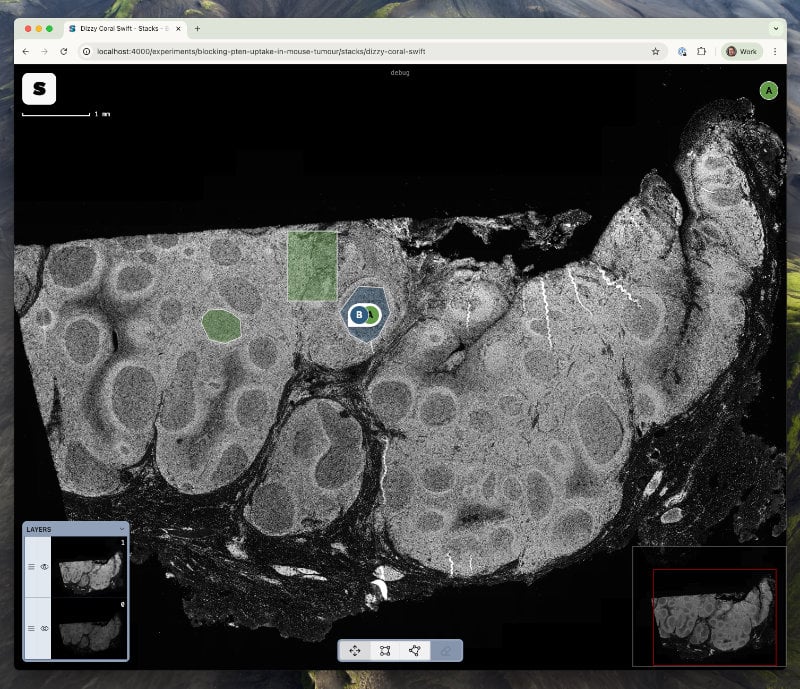
Task: Toggle visibility of layer 0
Action: click(x=44, y=628)
